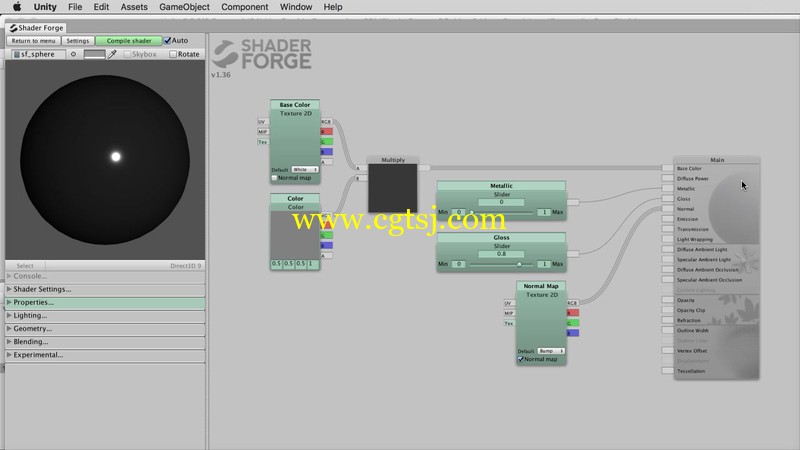Open the Base Color Default White dropdown
This screenshot has height=450, width=800.
(305, 169)
